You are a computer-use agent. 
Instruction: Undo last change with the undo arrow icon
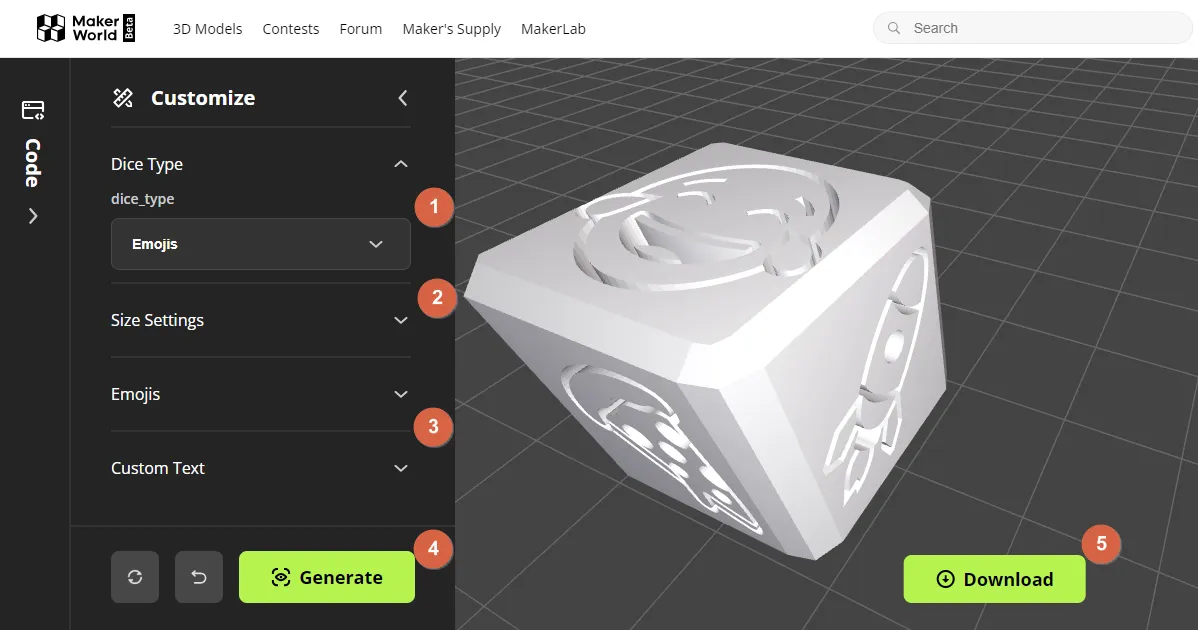pos(198,576)
